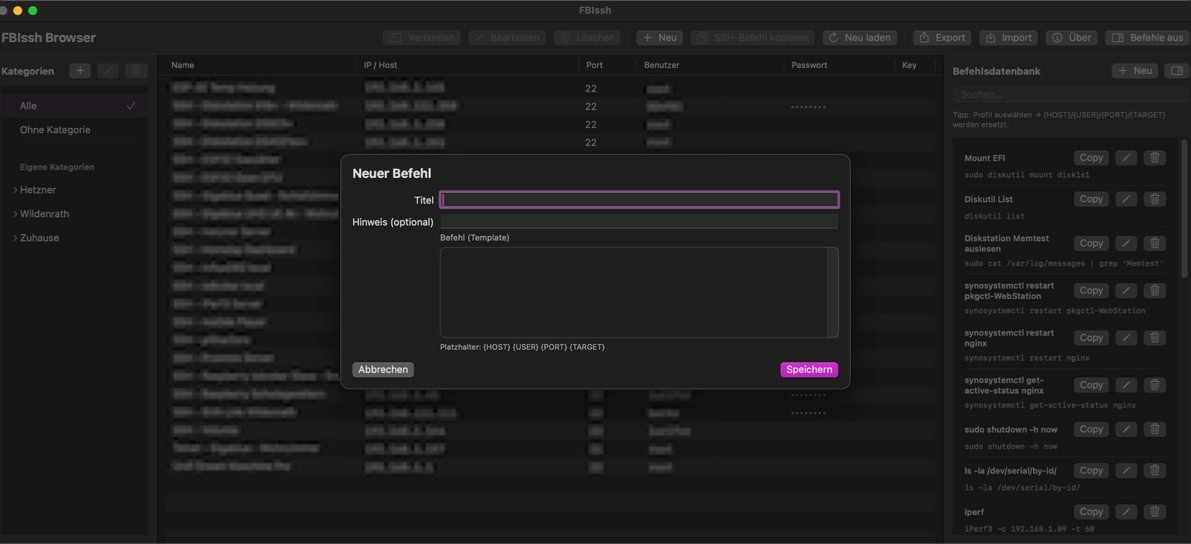Click into the Hinweis (optional) field
The image size is (1191, 544).
(638, 222)
